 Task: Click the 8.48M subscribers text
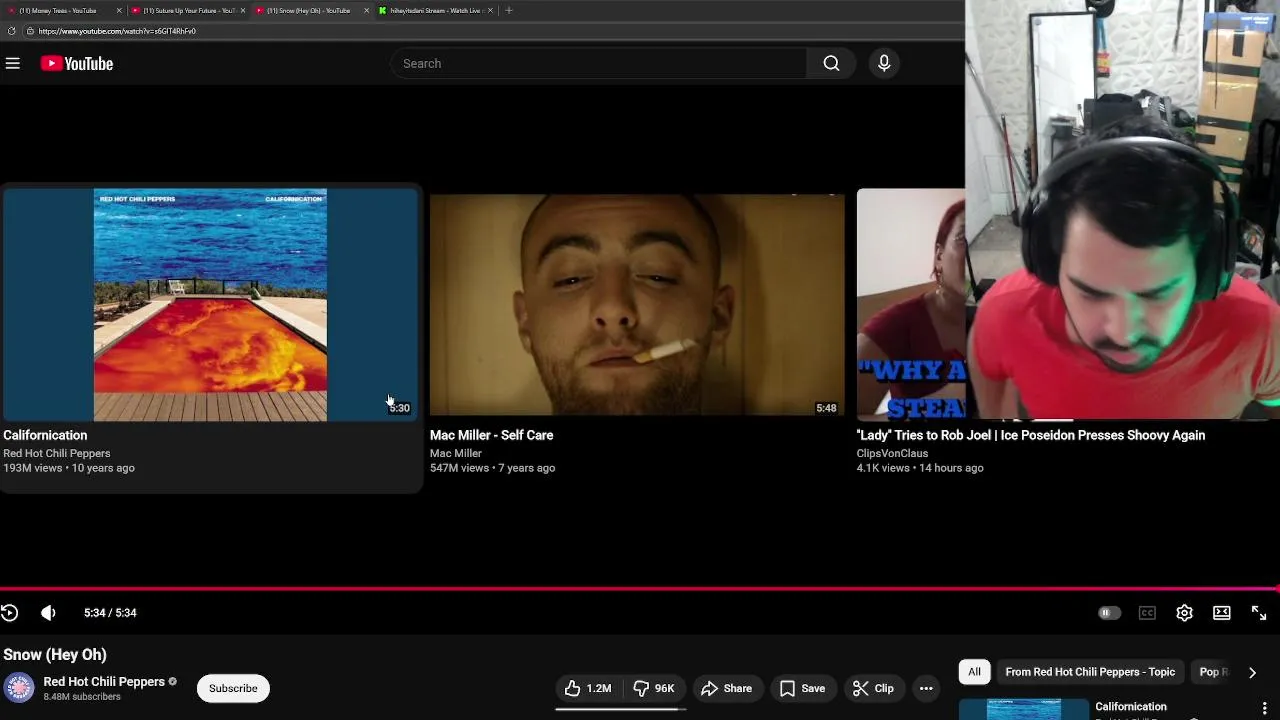coord(82,697)
